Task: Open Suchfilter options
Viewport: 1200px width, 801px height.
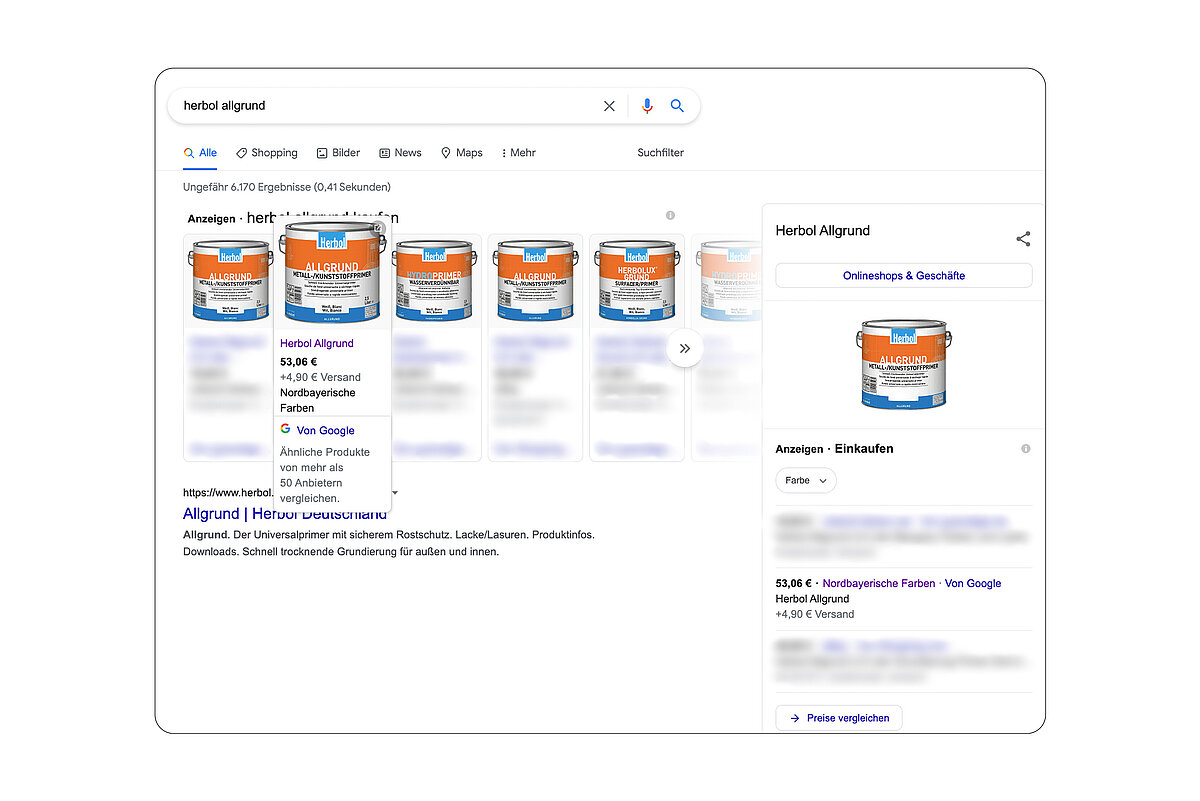Action: pos(661,153)
